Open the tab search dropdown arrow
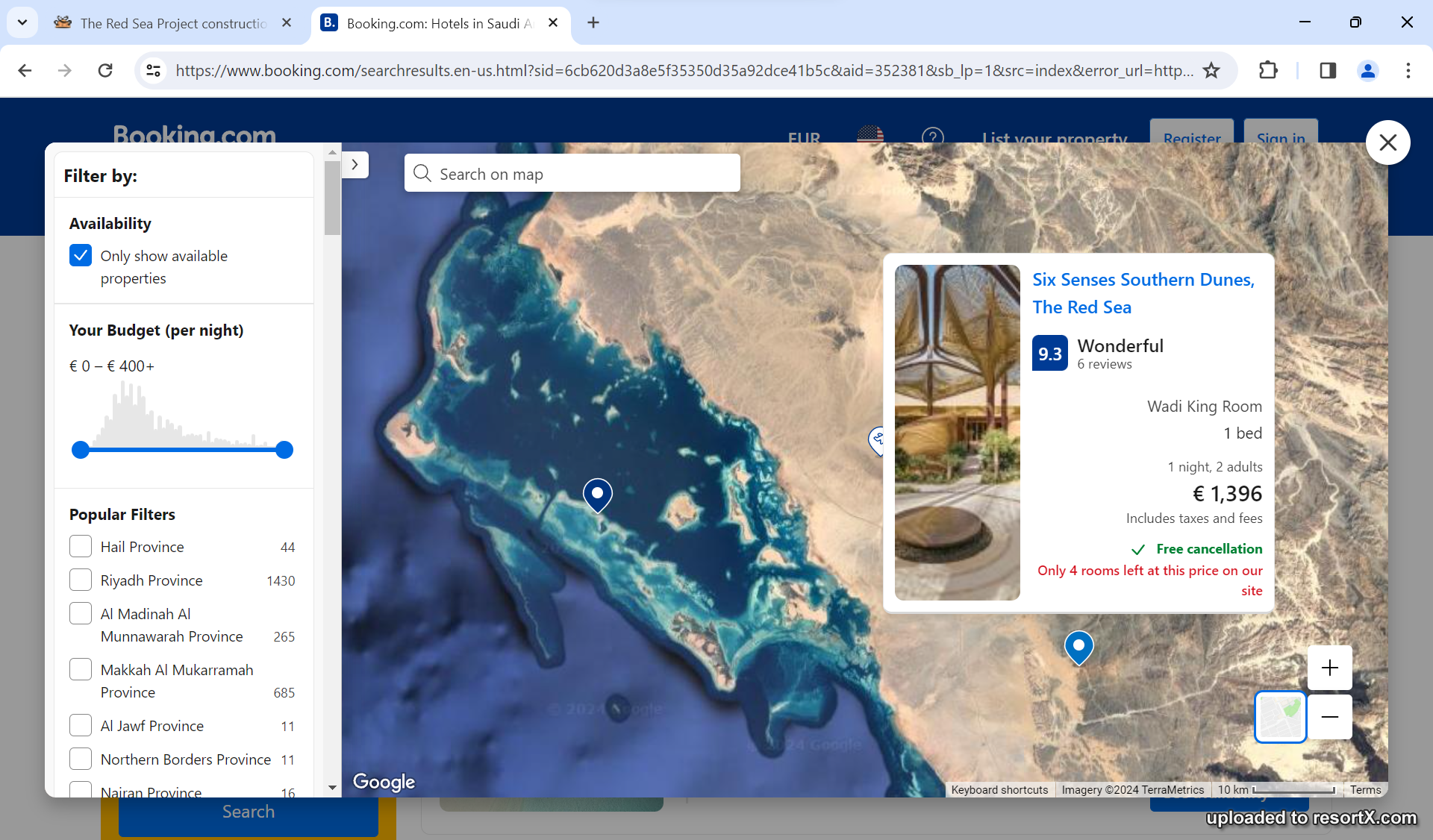Image resolution: width=1433 pixels, height=840 pixels. 22,23
